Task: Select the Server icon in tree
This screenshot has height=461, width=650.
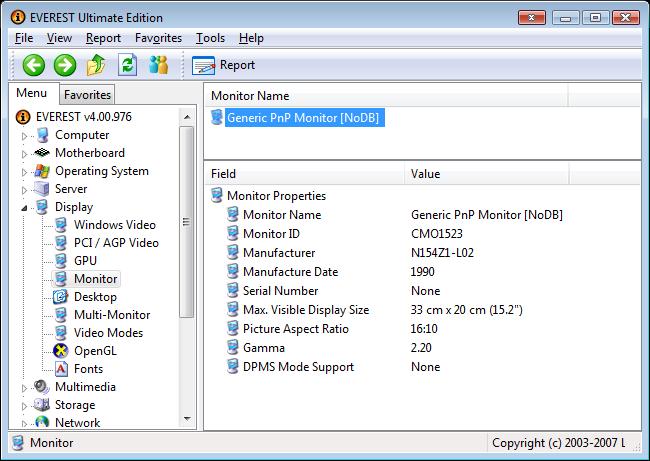Action: [42, 189]
